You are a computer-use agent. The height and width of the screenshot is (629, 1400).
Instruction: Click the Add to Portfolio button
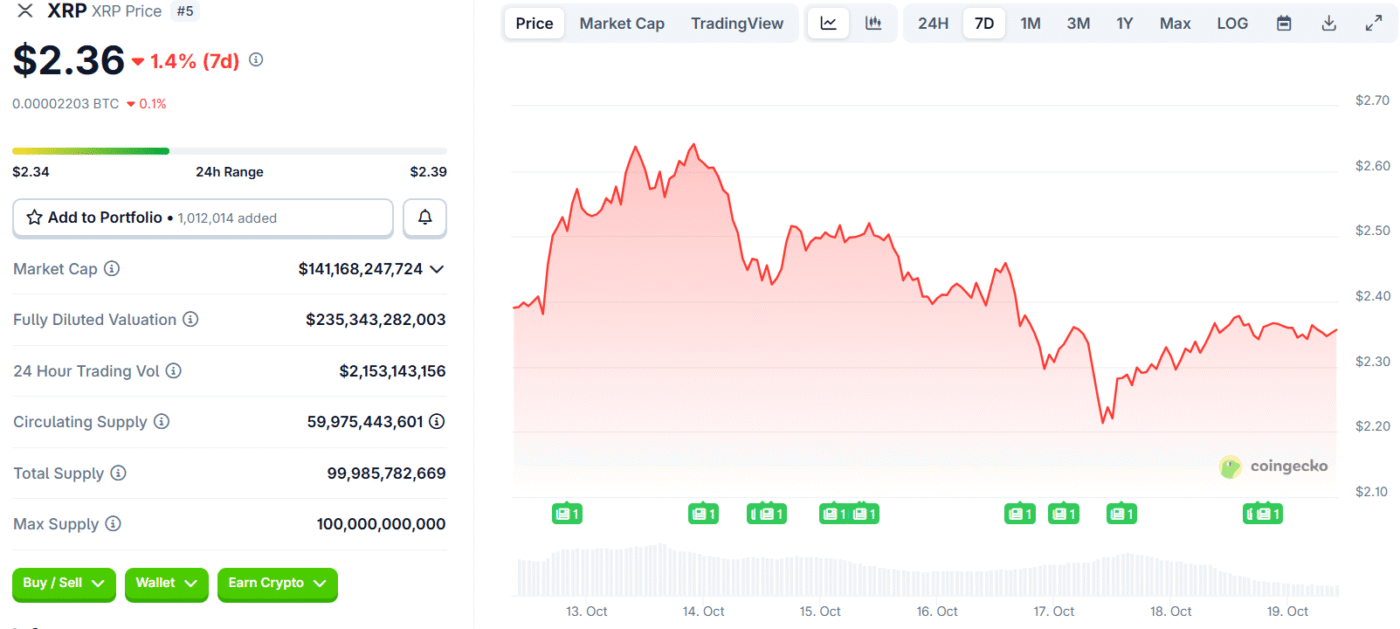click(202, 218)
